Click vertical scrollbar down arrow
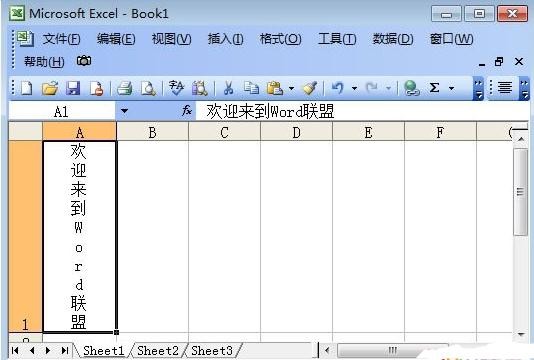The width and height of the screenshot is (534, 360). pyautogui.click(x=521, y=334)
